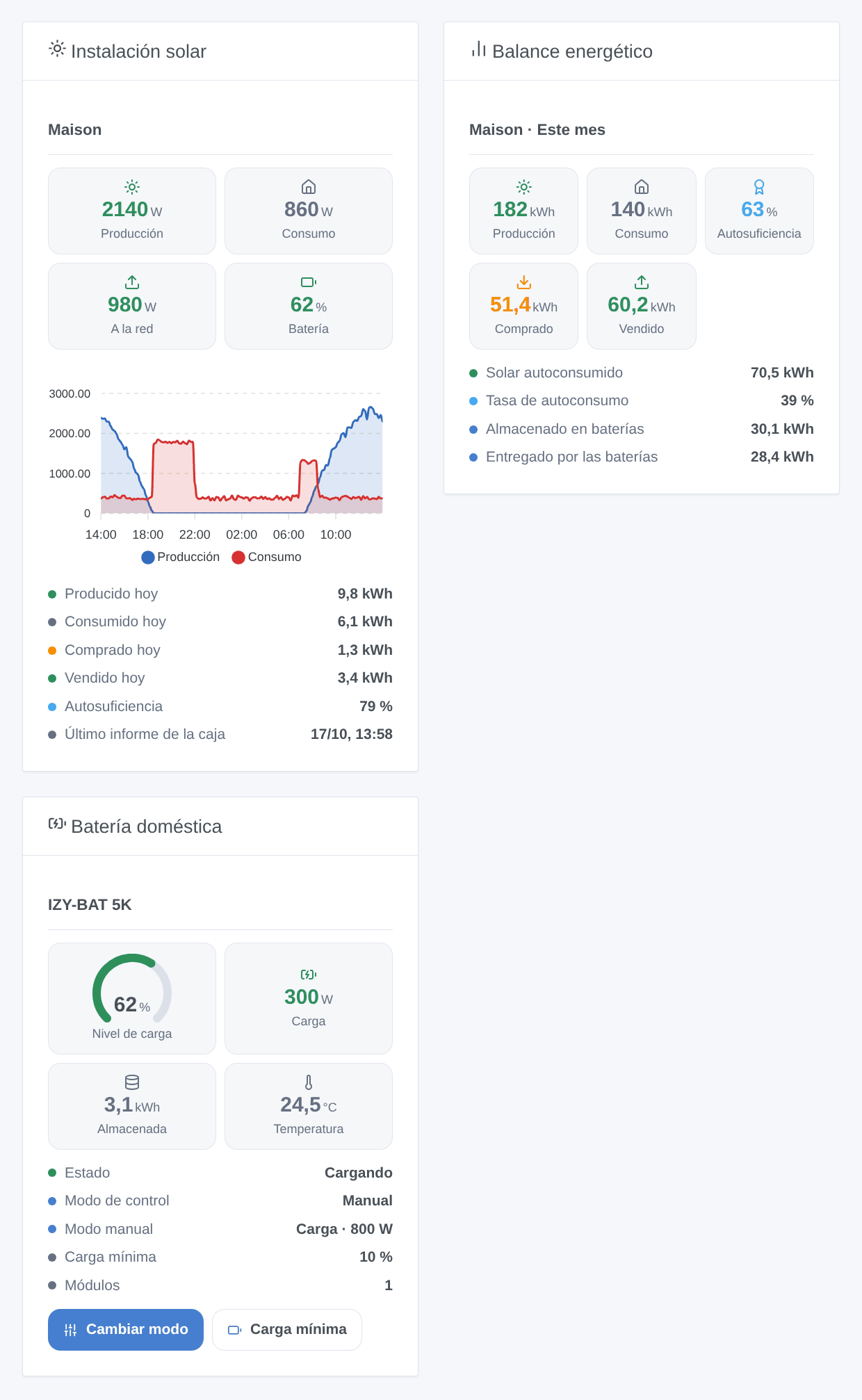Click the red Consumo legend color dot
Screen dimensions: 862x1400
click(238, 557)
